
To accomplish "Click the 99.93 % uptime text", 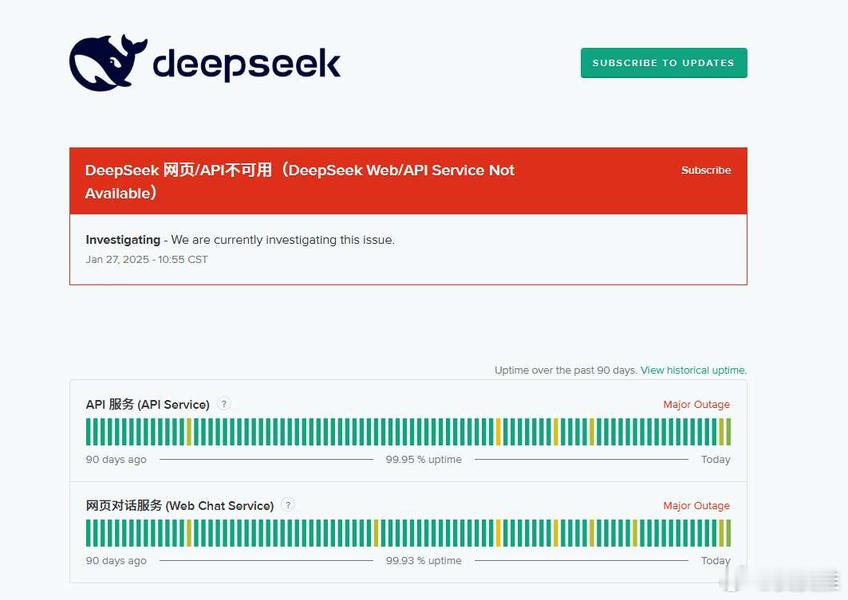I will pos(423,561).
